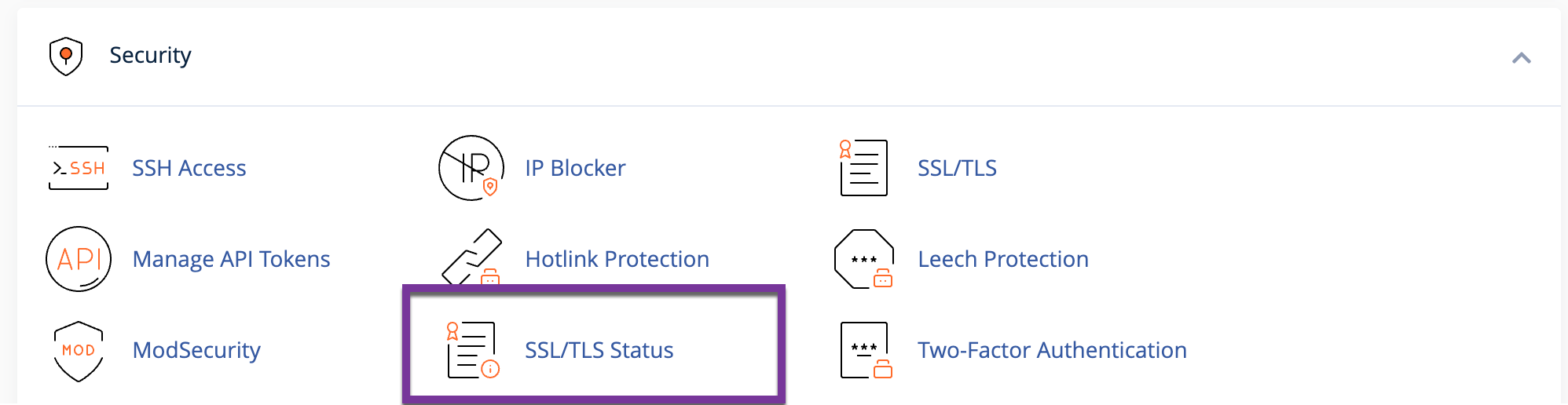The width and height of the screenshot is (1568, 405).
Task: Open the SSL/TLS Status link
Action: point(599,350)
